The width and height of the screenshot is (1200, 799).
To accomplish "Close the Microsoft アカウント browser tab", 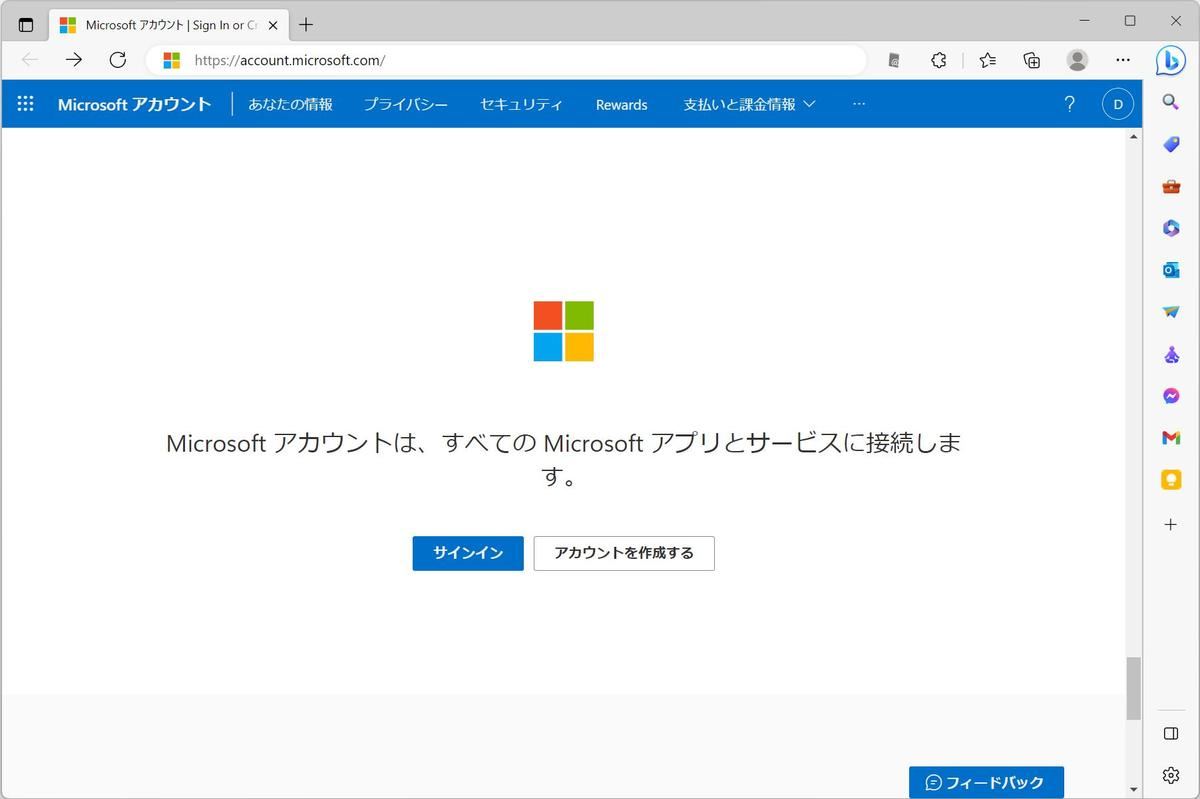I will click(273, 25).
